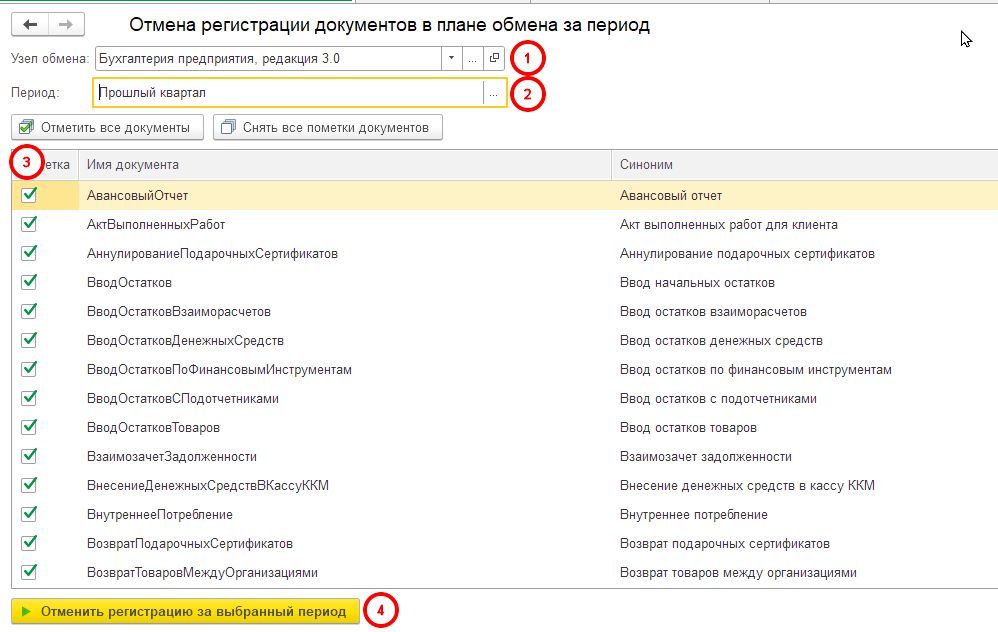Toggle the ВзаимозачетЗадолженности checkbox

click(x=29, y=456)
